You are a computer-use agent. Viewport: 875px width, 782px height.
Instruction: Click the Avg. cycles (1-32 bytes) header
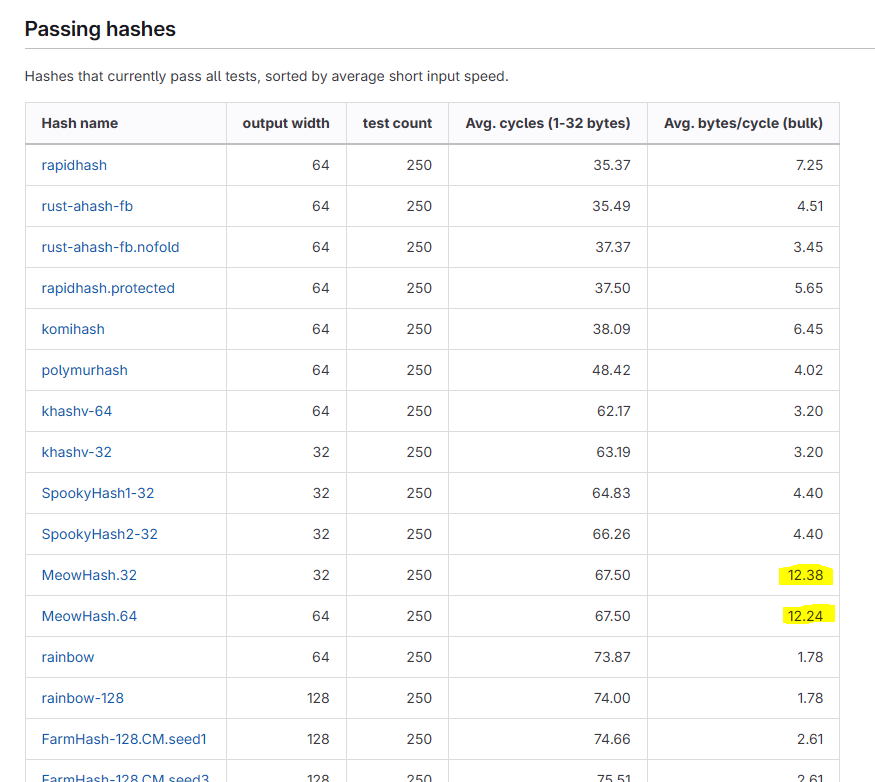(548, 123)
